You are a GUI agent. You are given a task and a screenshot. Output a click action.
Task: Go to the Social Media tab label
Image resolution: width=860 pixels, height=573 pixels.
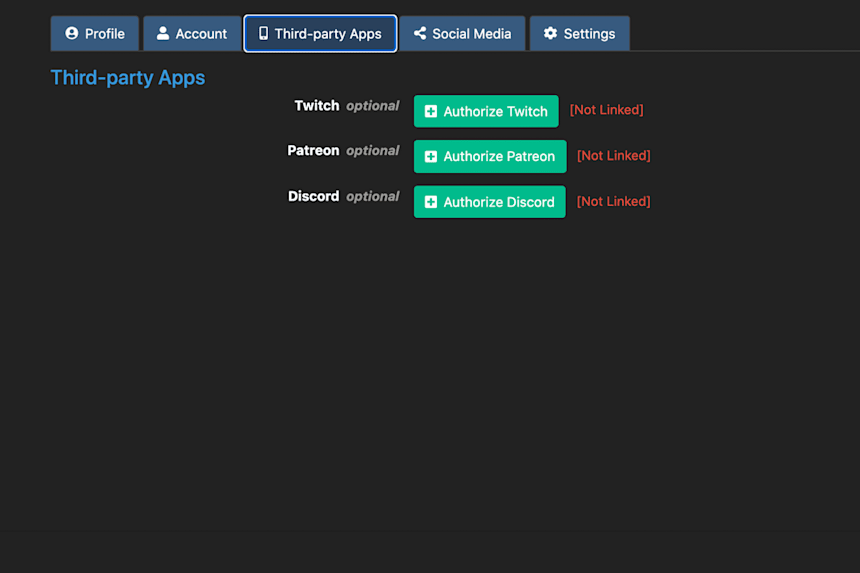472,34
